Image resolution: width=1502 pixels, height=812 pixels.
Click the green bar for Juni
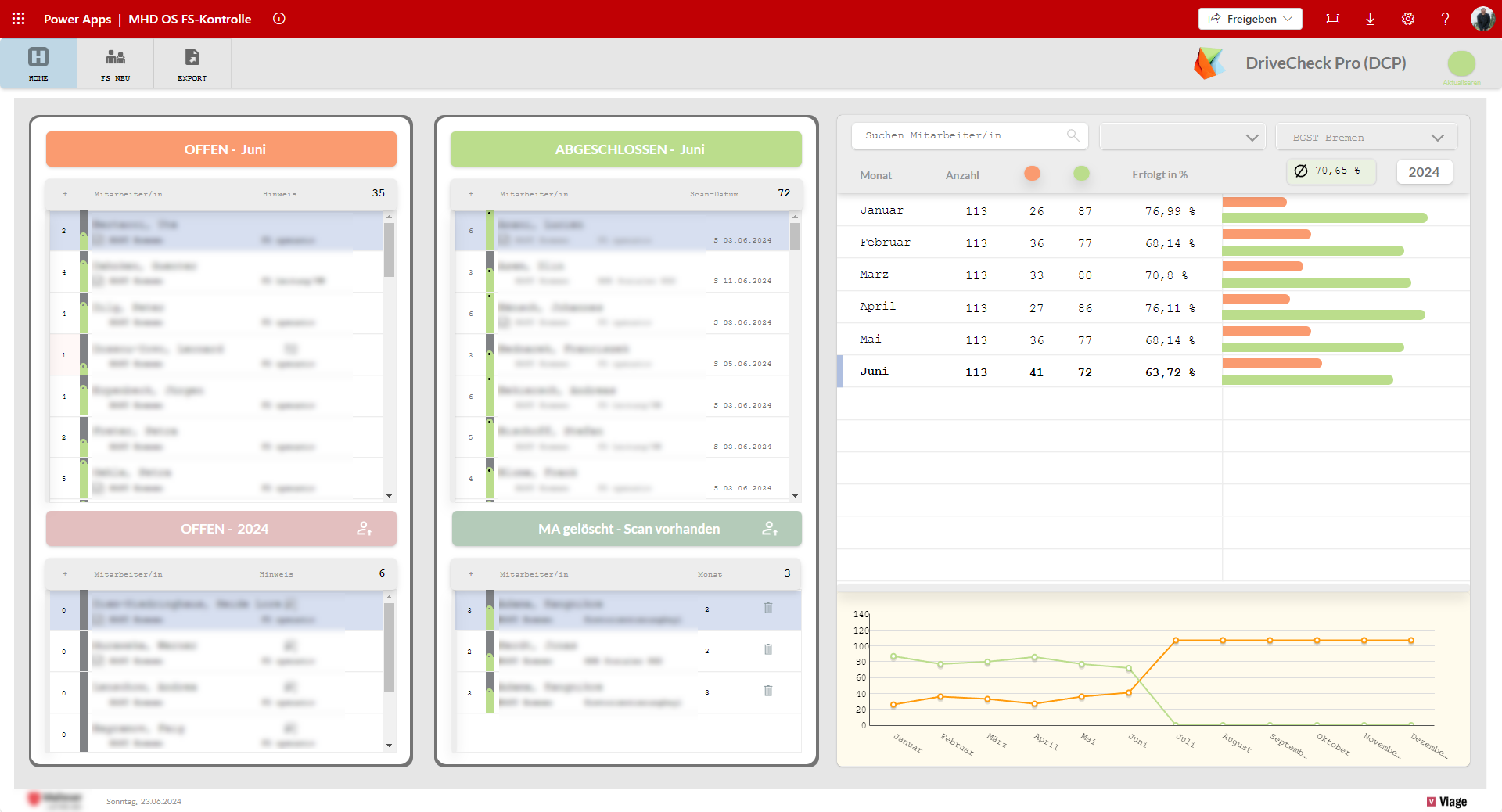pos(1307,379)
